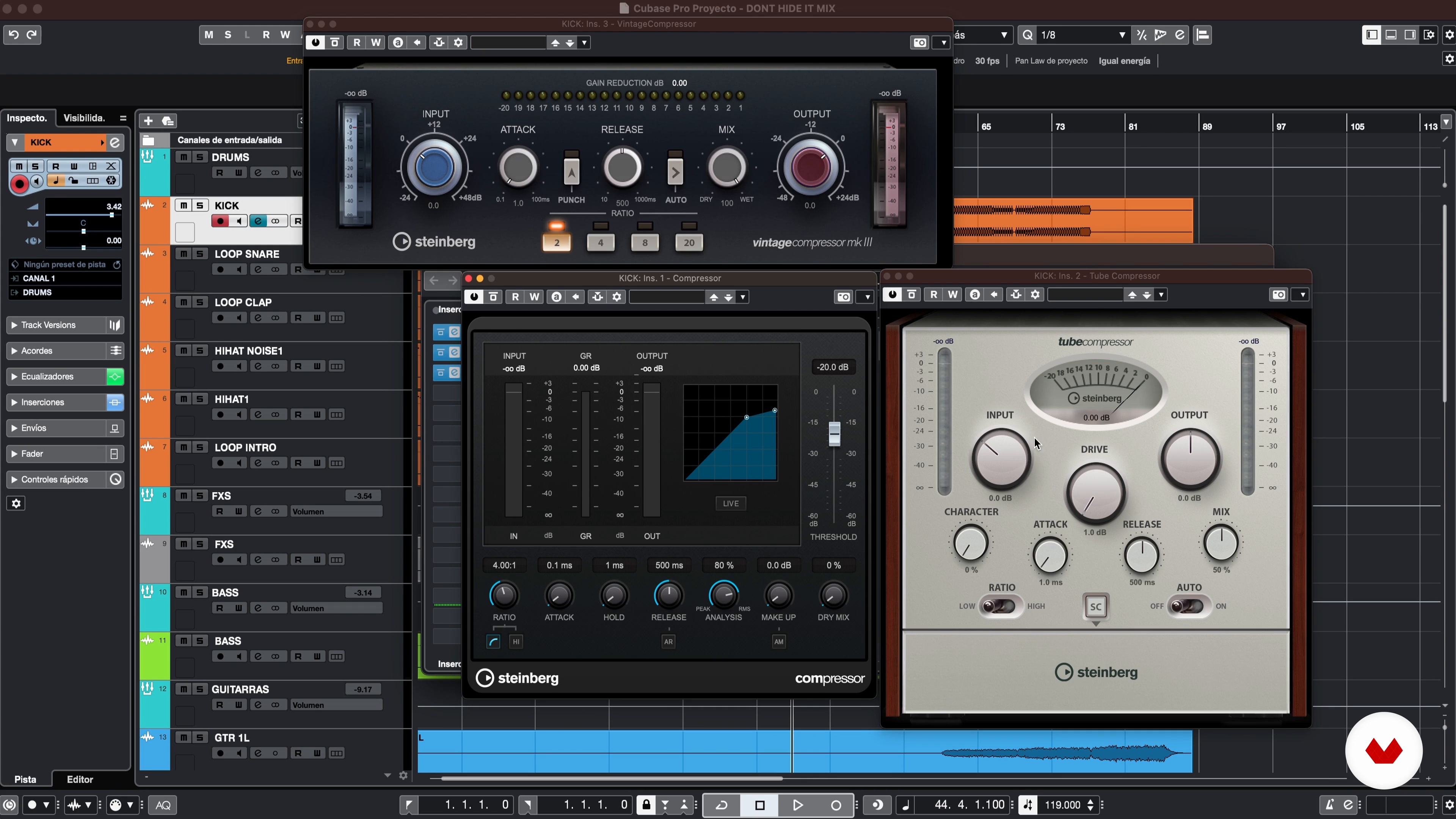Click the record enable button in Inspector
1456x819 pixels.
pos(19,184)
